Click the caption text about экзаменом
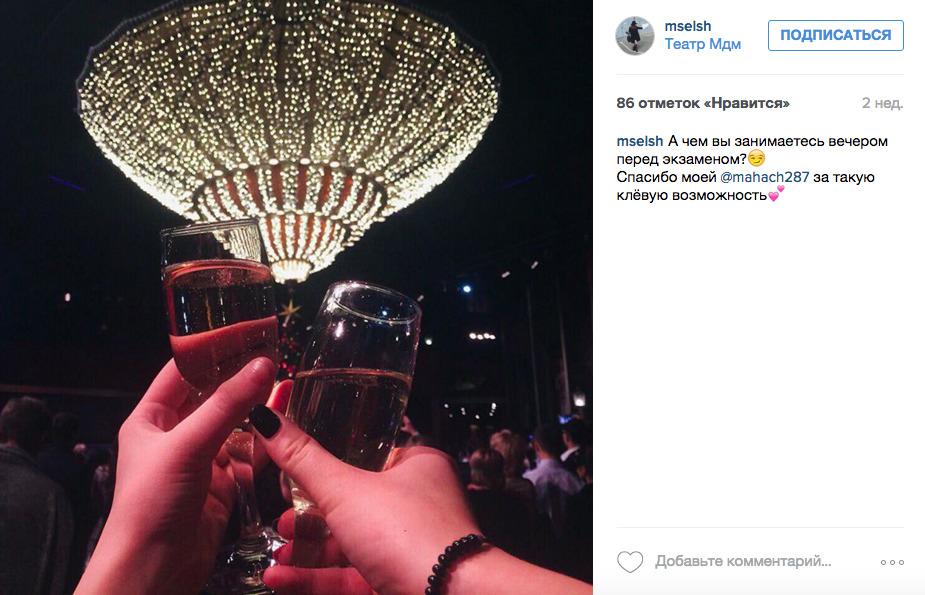Viewport: 925px width, 595px height. coord(752,150)
